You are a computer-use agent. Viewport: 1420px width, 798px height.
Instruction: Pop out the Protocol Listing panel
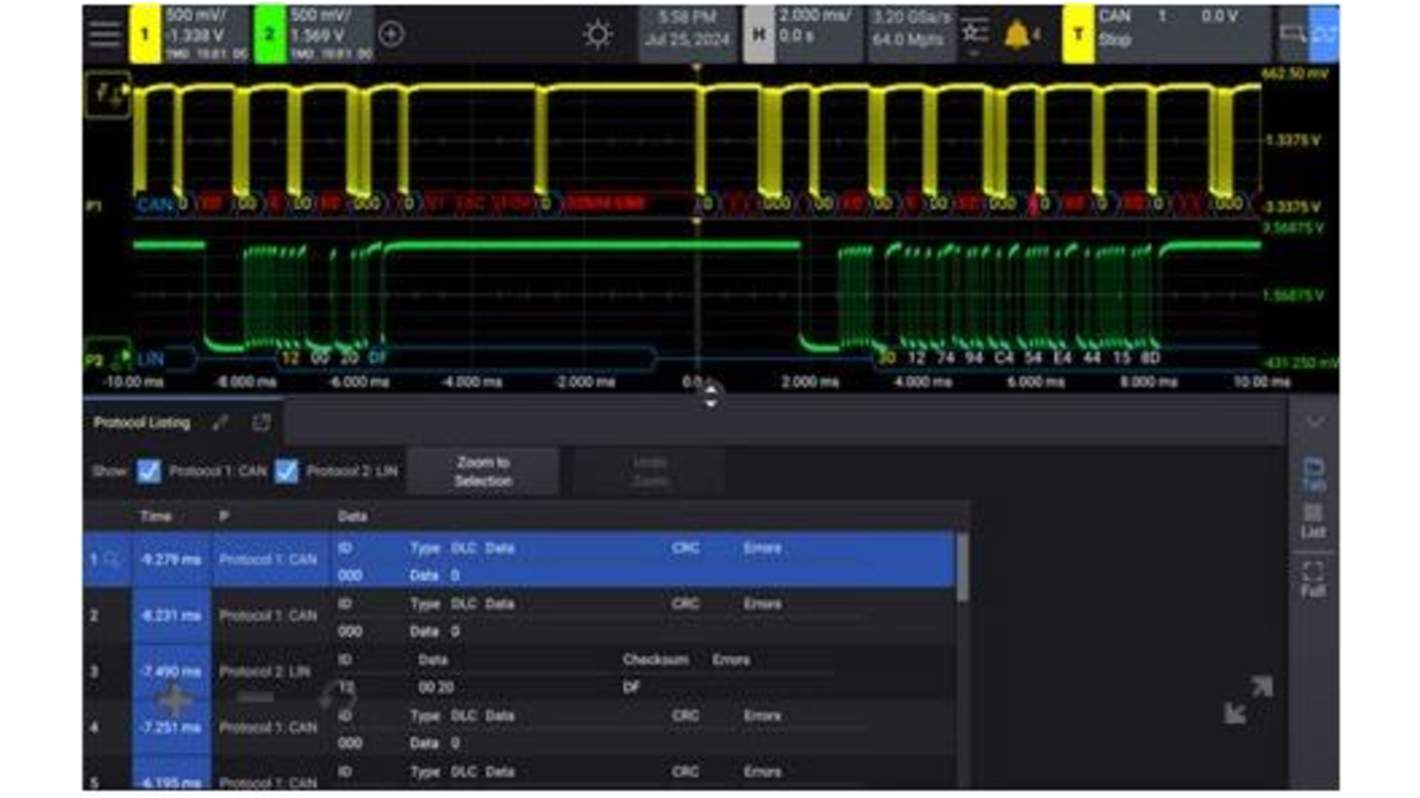[261, 423]
